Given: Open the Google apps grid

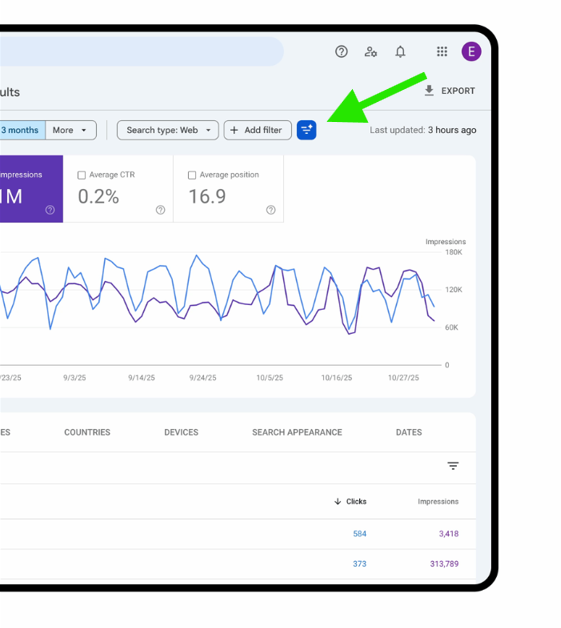Looking at the screenshot, I should point(442,52).
